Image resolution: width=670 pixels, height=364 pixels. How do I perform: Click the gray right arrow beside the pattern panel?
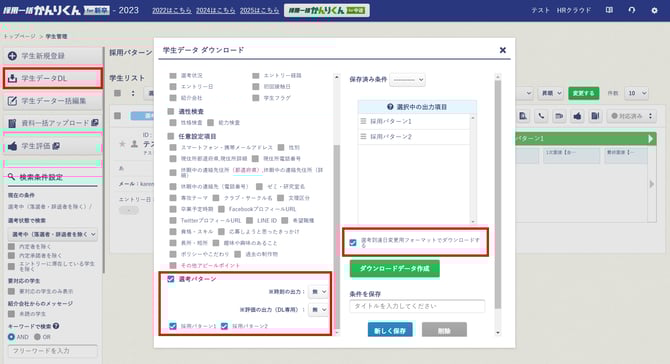pos(652,184)
